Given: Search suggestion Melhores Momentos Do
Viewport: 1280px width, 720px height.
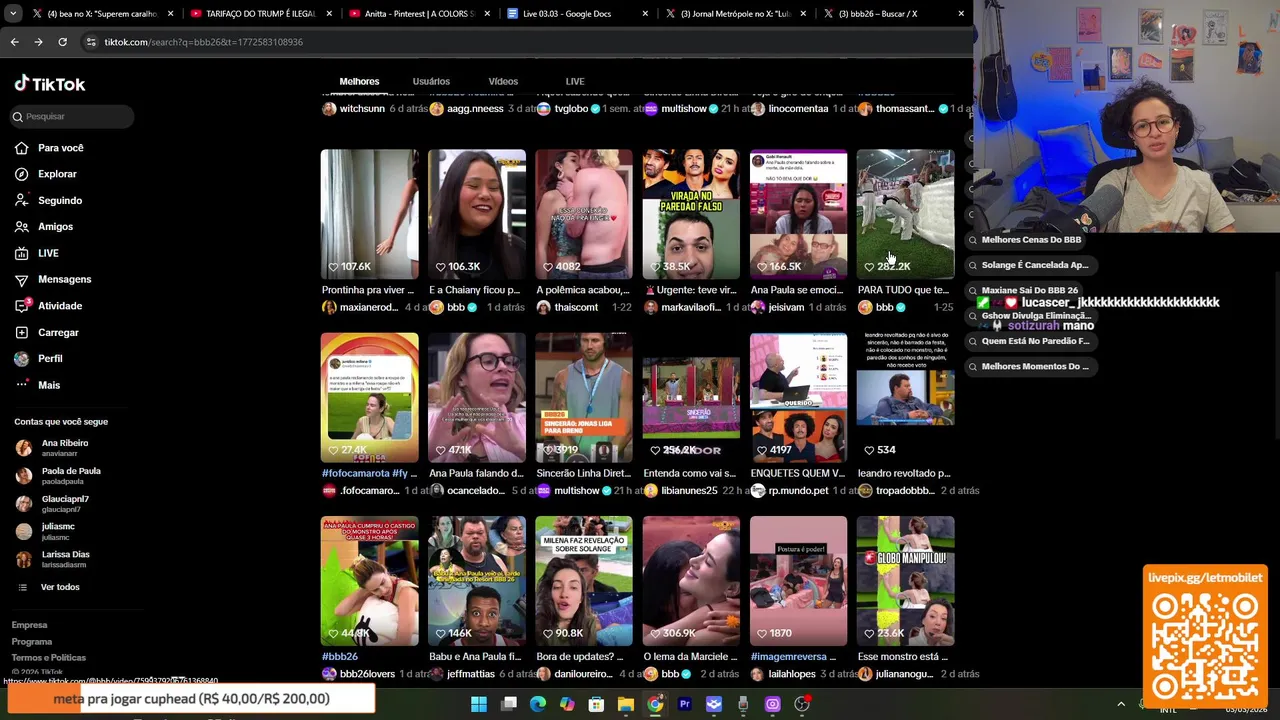Looking at the screenshot, I should coord(1030,367).
